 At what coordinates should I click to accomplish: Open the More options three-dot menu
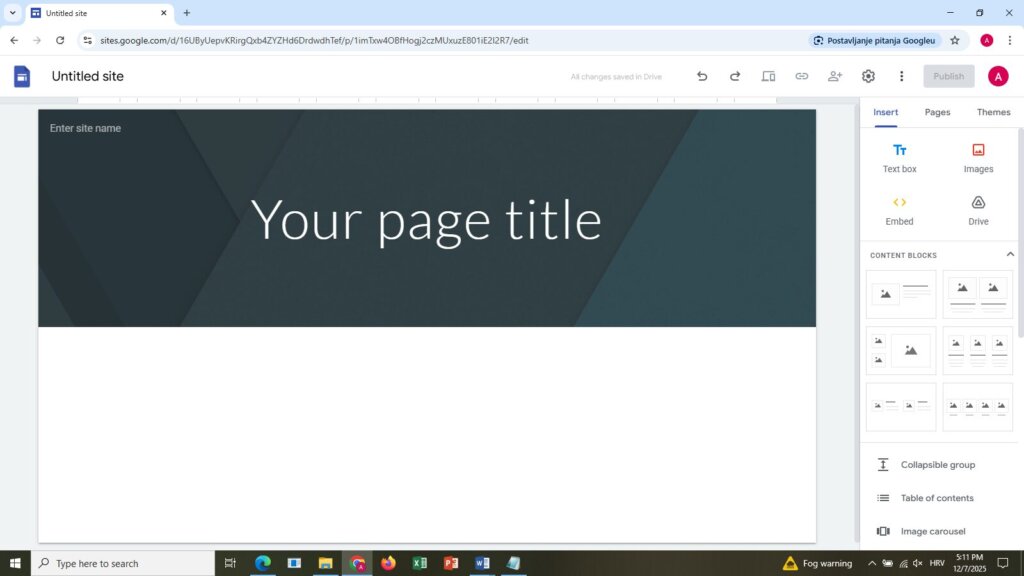pos(901,76)
